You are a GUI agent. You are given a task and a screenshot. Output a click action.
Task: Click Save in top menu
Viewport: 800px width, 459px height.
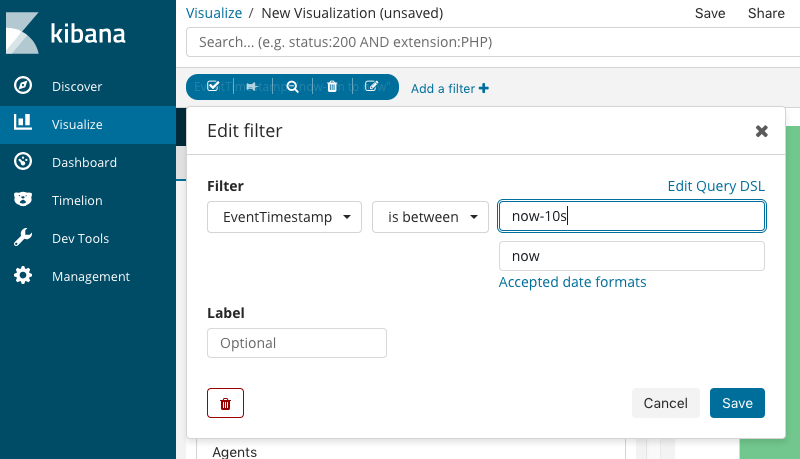pos(710,13)
